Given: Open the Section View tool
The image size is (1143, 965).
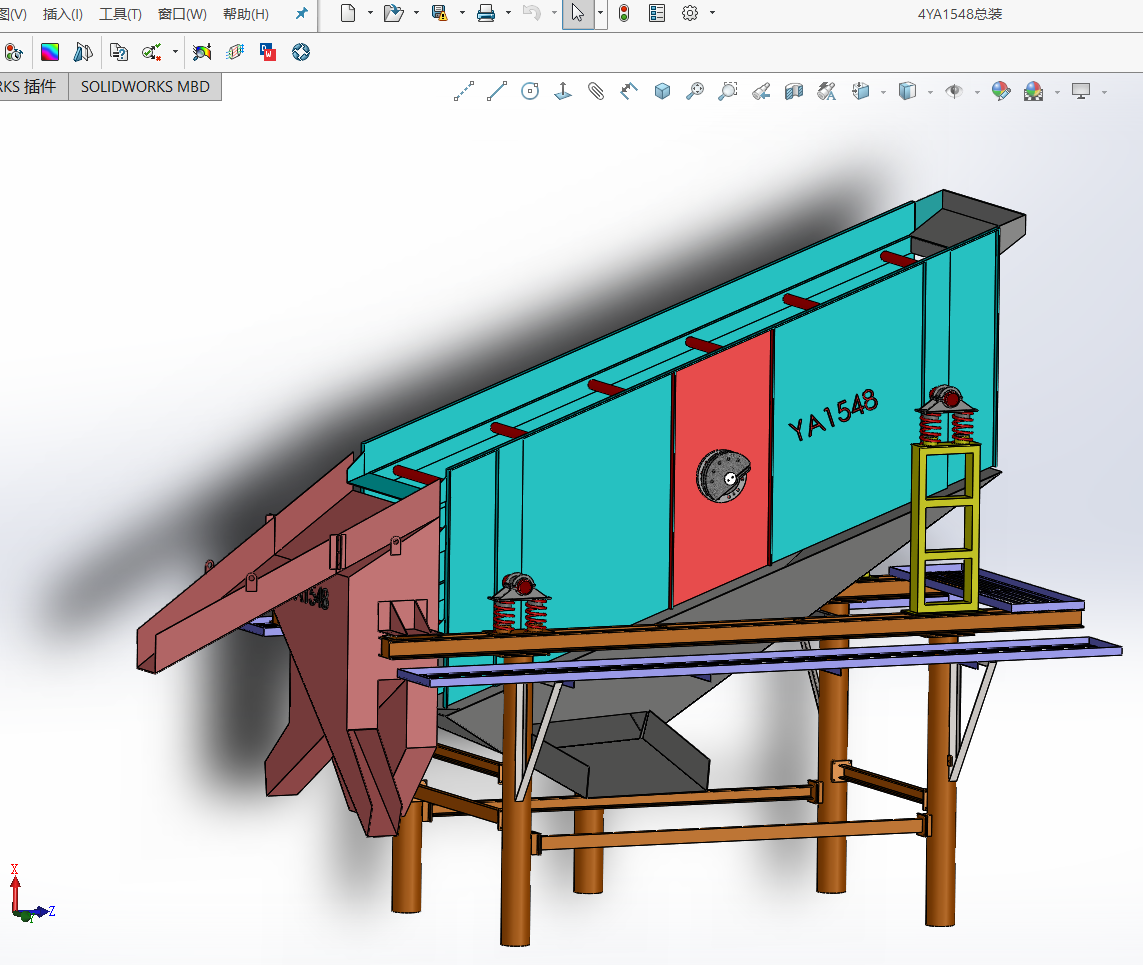Looking at the screenshot, I should [794, 92].
